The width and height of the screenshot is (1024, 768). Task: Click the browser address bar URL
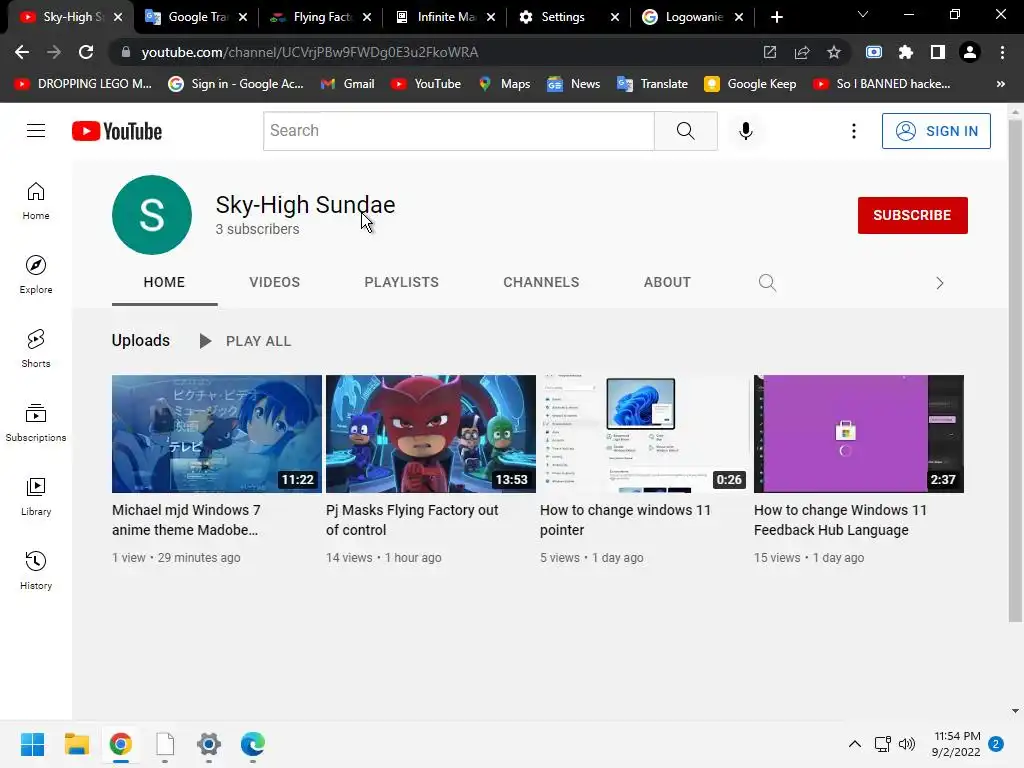pyautogui.click(x=310, y=52)
